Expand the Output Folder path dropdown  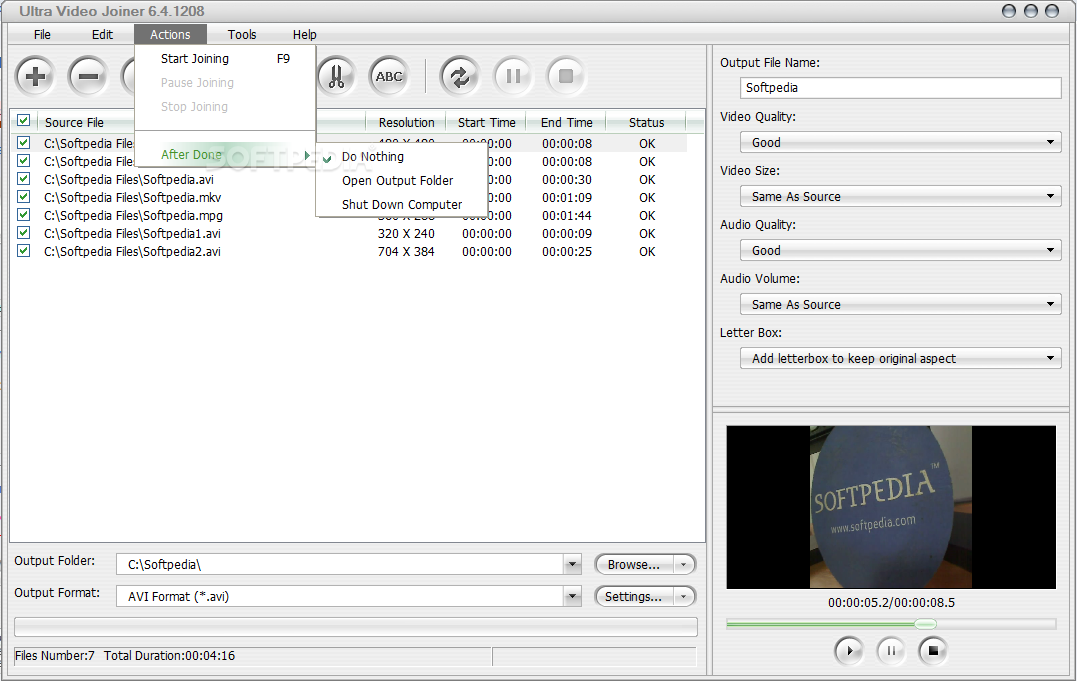tap(572, 564)
